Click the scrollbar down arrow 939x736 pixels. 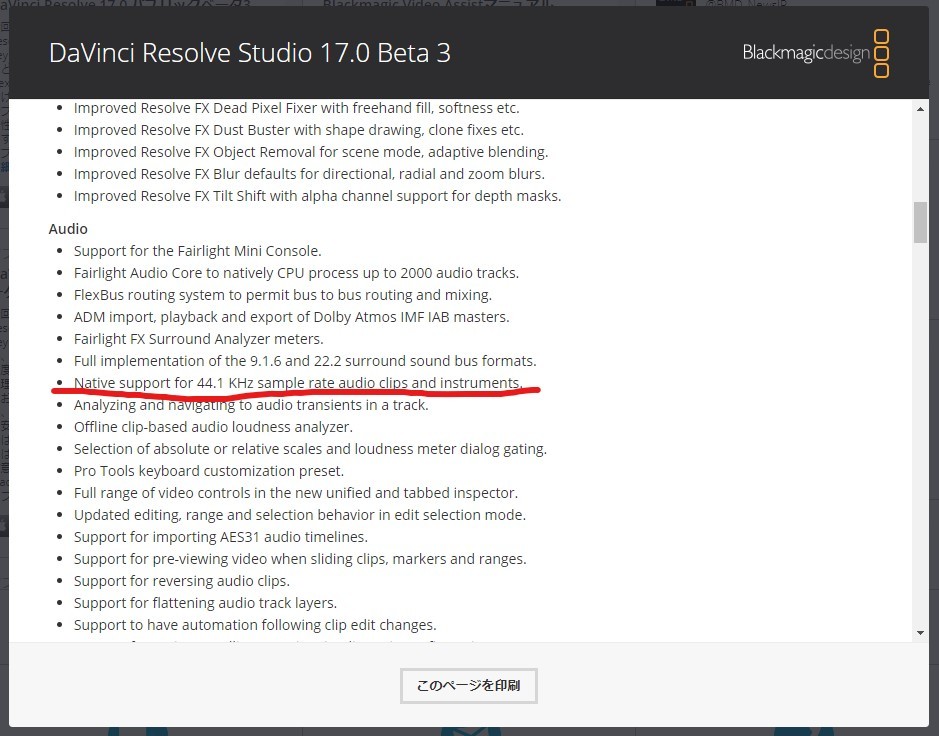920,633
